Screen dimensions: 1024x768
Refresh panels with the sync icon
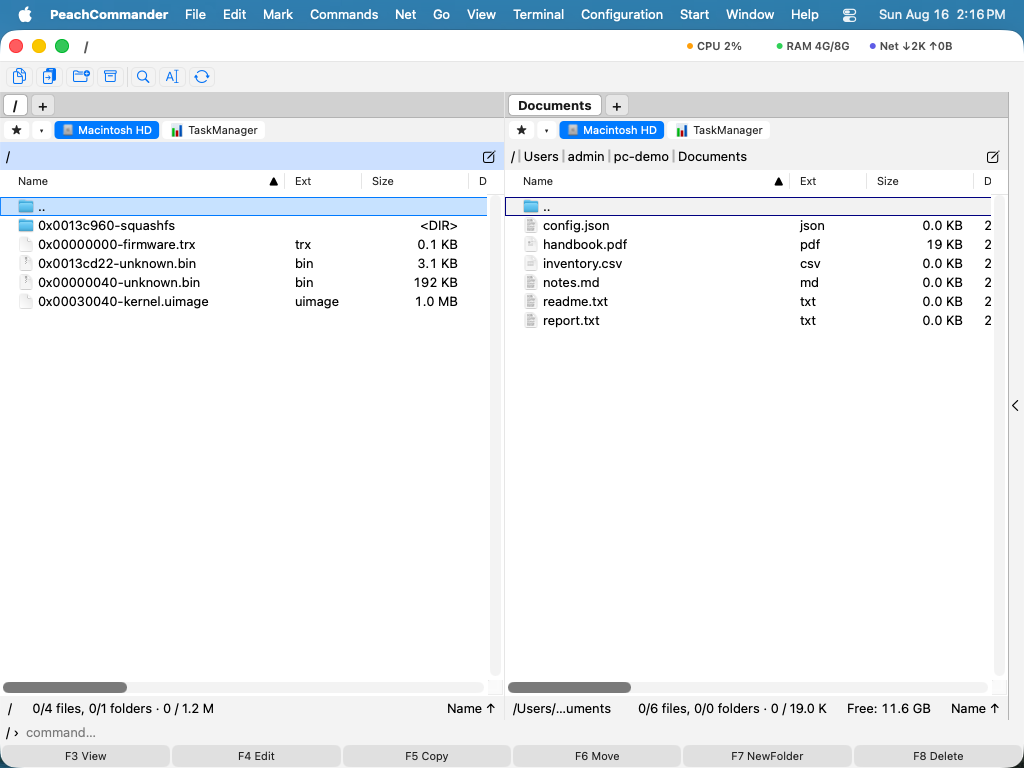click(x=202, y=76)
